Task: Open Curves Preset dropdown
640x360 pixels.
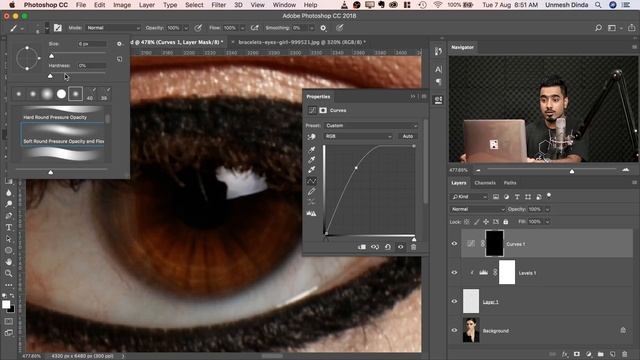Action: pyautogui.click(x=371, y=126)
